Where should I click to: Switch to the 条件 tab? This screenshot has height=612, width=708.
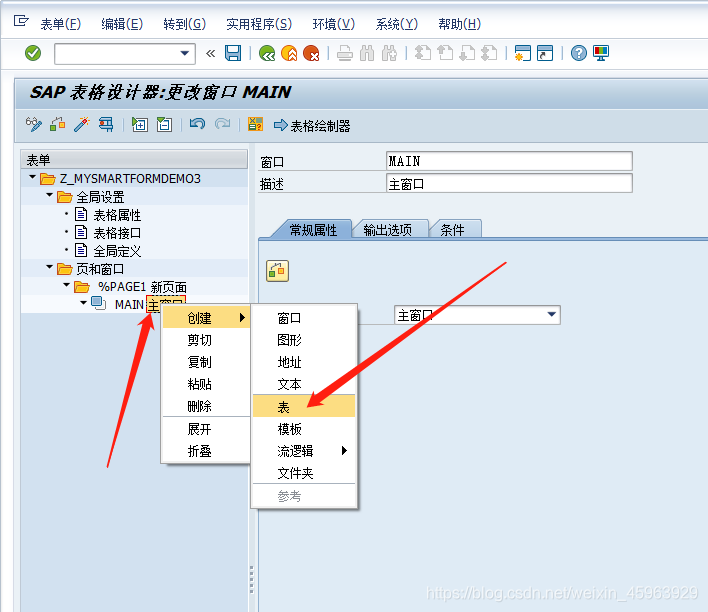click(x=452, y=230)
